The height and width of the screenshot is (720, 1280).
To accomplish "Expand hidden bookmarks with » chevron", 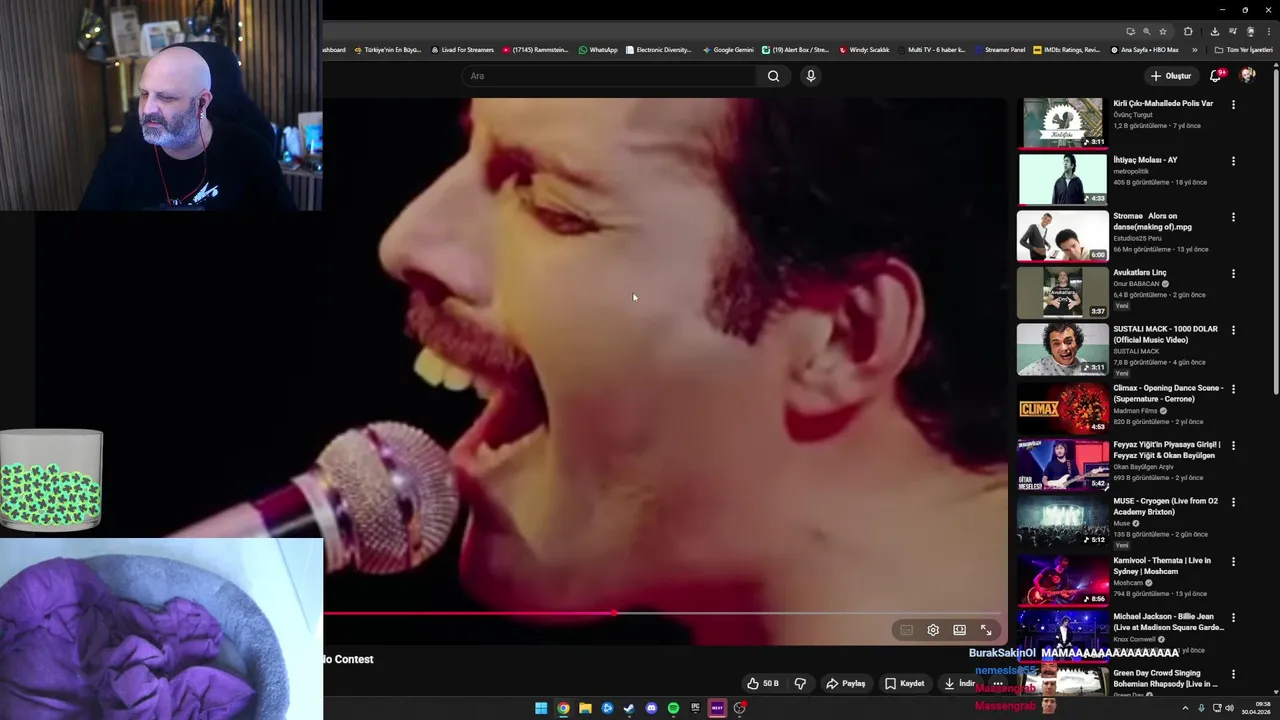I will click(x=1195, y=50).
